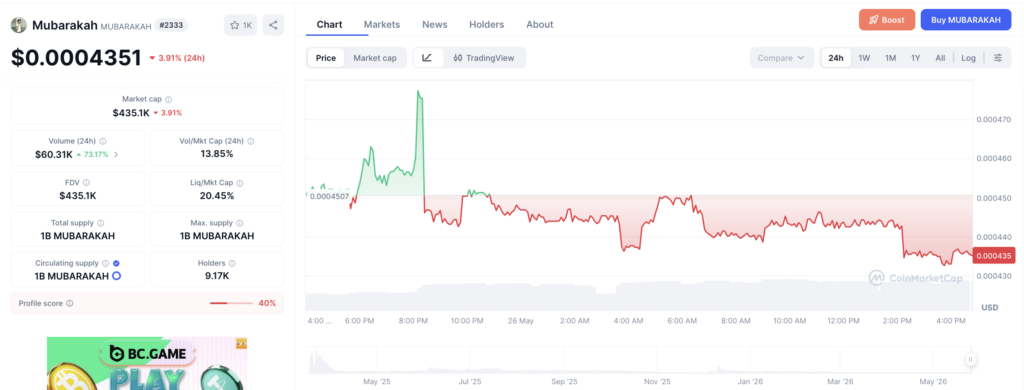Click the historical range navigator strip
This screenshot has width=1024, height=390.
tap(640, 360)
